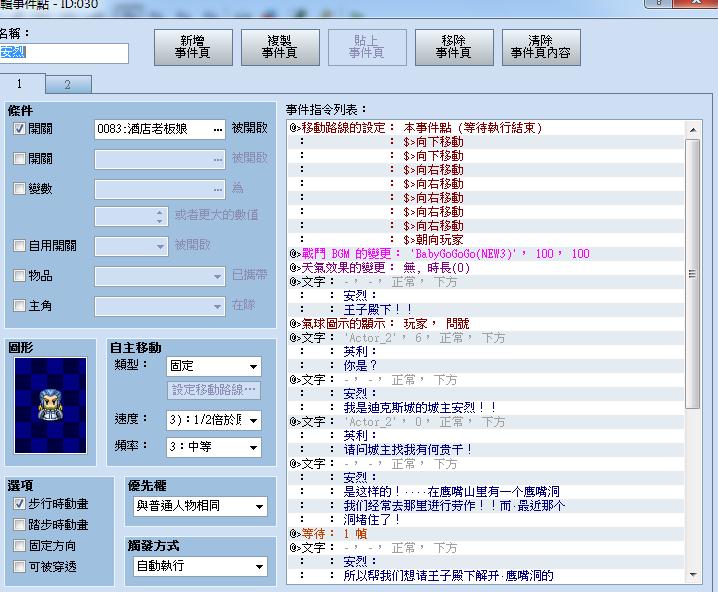718x592 pixels.
Task: Select the 你是? dialogue line
Action: [486, 366]
